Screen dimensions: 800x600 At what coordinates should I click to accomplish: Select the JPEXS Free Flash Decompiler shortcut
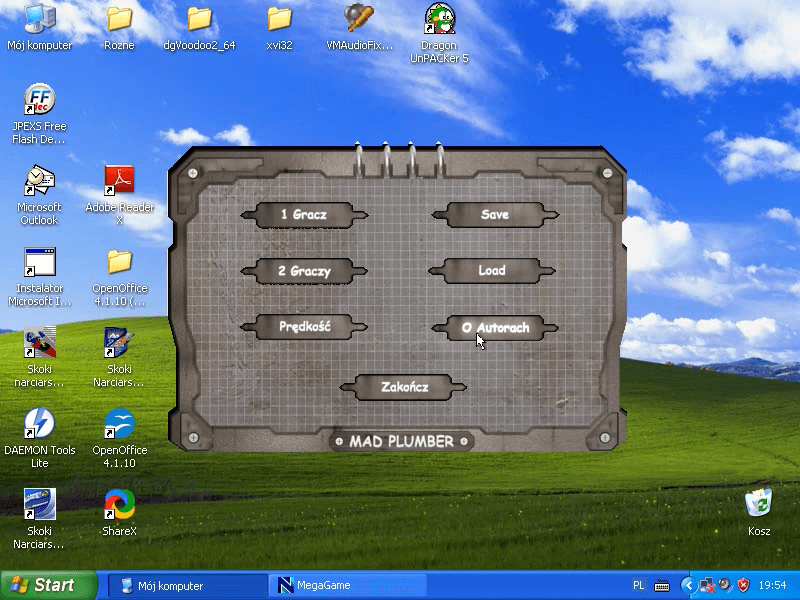point(39,114)
